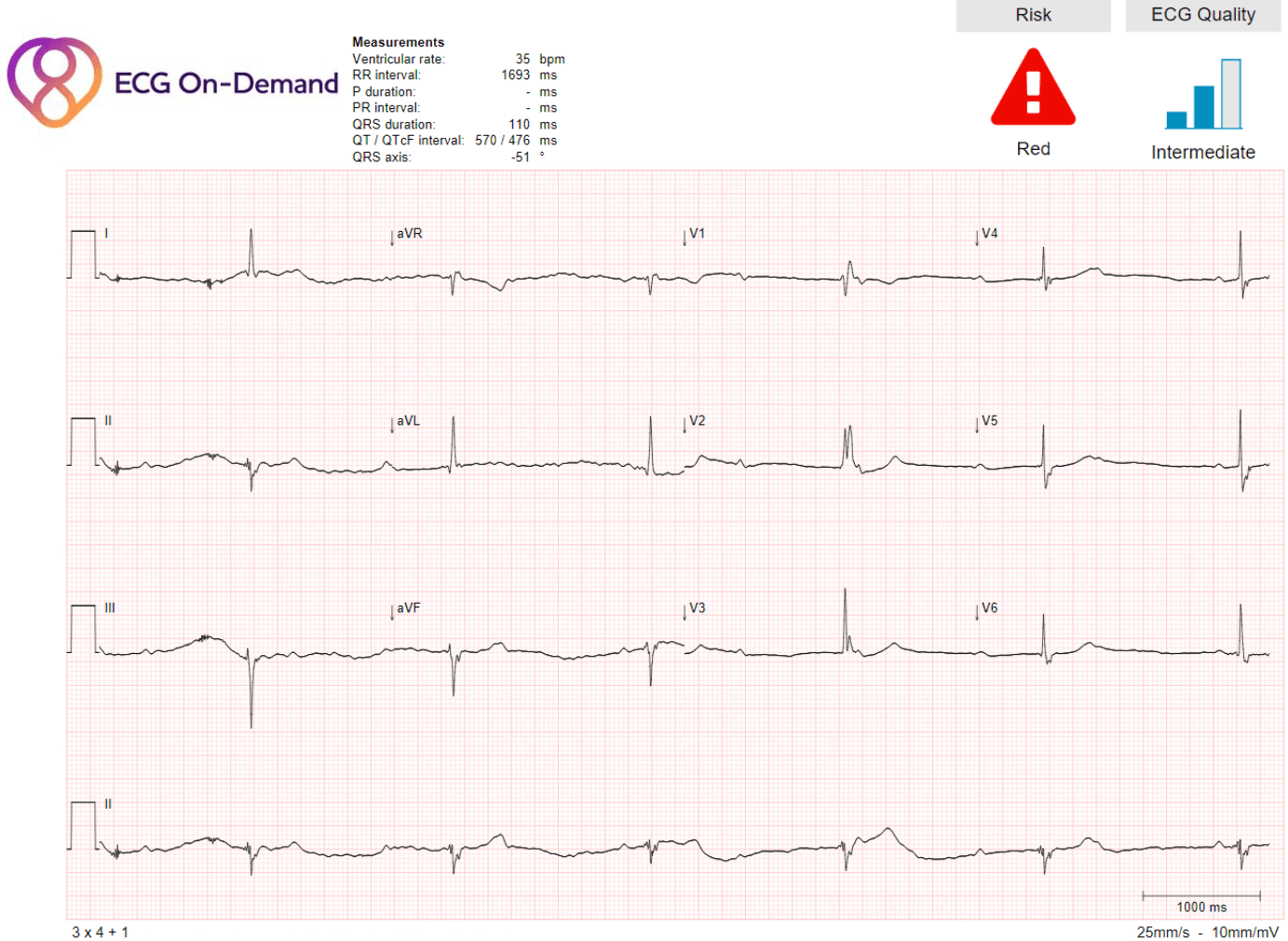Click the calibration pulse on lead I
The width and height of the screenshot is (1288, 941).
click(83, 254)
